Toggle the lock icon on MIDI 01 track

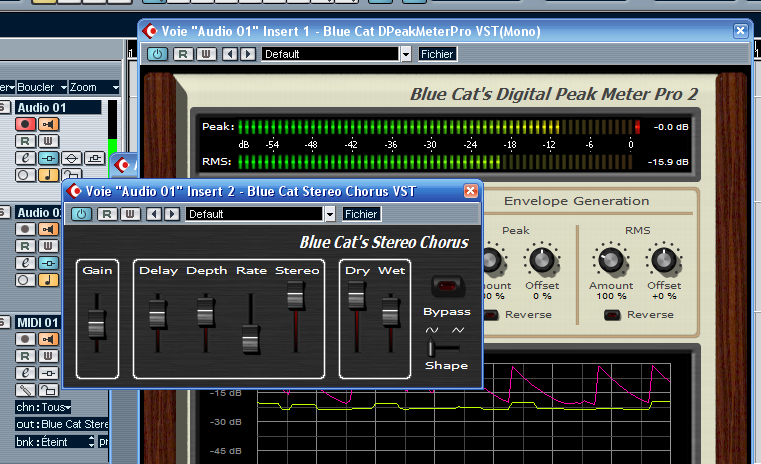point(49,390)
